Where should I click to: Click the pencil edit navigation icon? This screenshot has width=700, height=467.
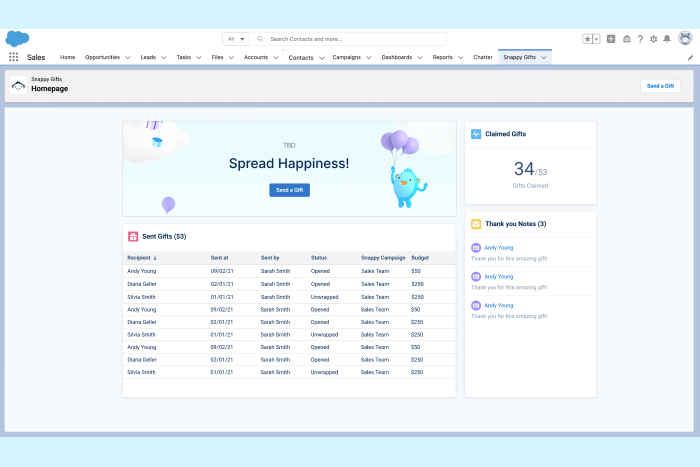pyautogui.click(x=690, y=58)
